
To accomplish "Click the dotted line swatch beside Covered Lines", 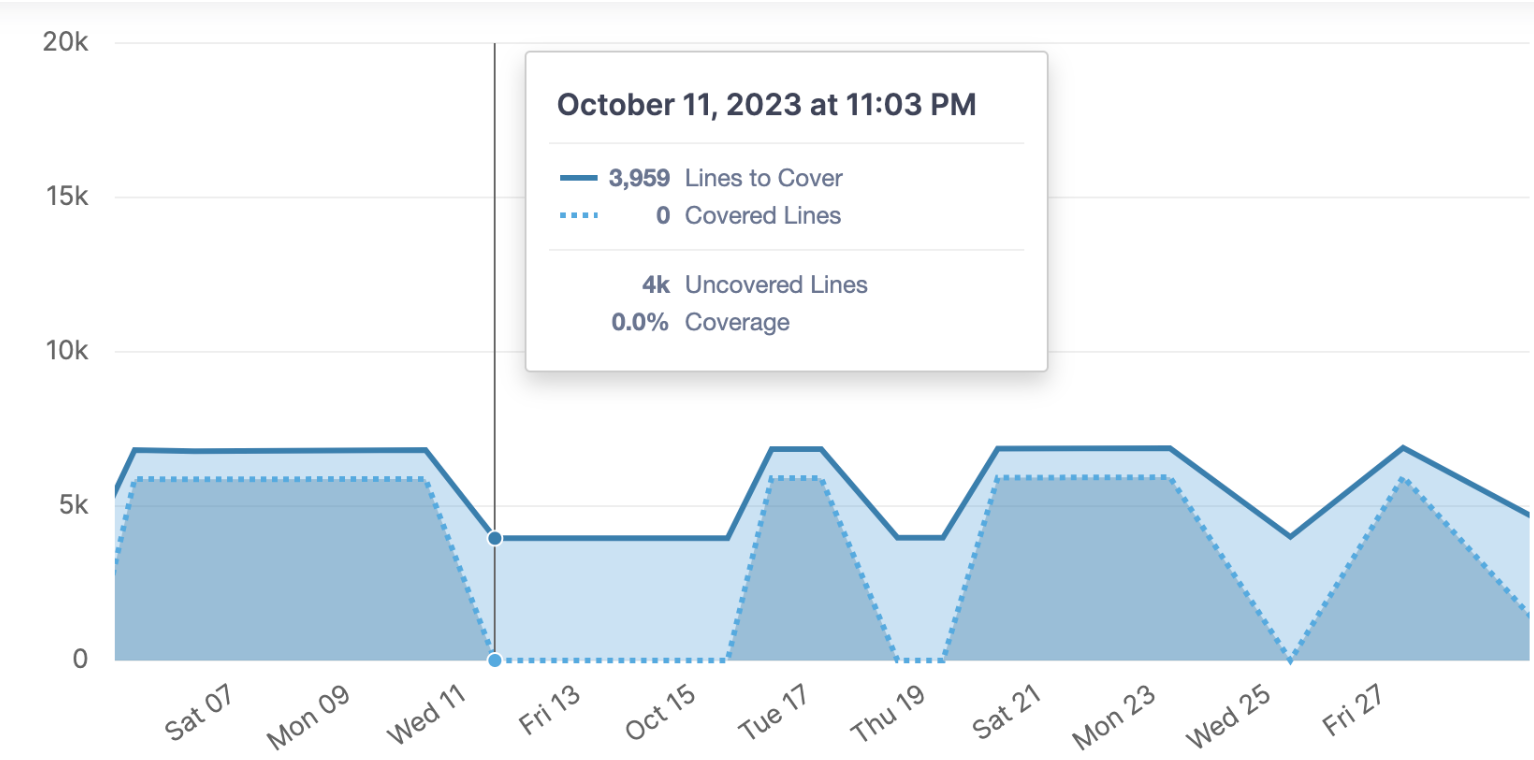I will (x=579, y=215).
